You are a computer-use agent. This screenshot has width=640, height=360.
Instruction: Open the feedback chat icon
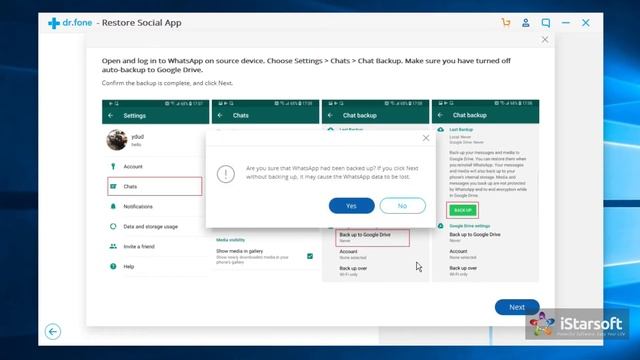546,23
